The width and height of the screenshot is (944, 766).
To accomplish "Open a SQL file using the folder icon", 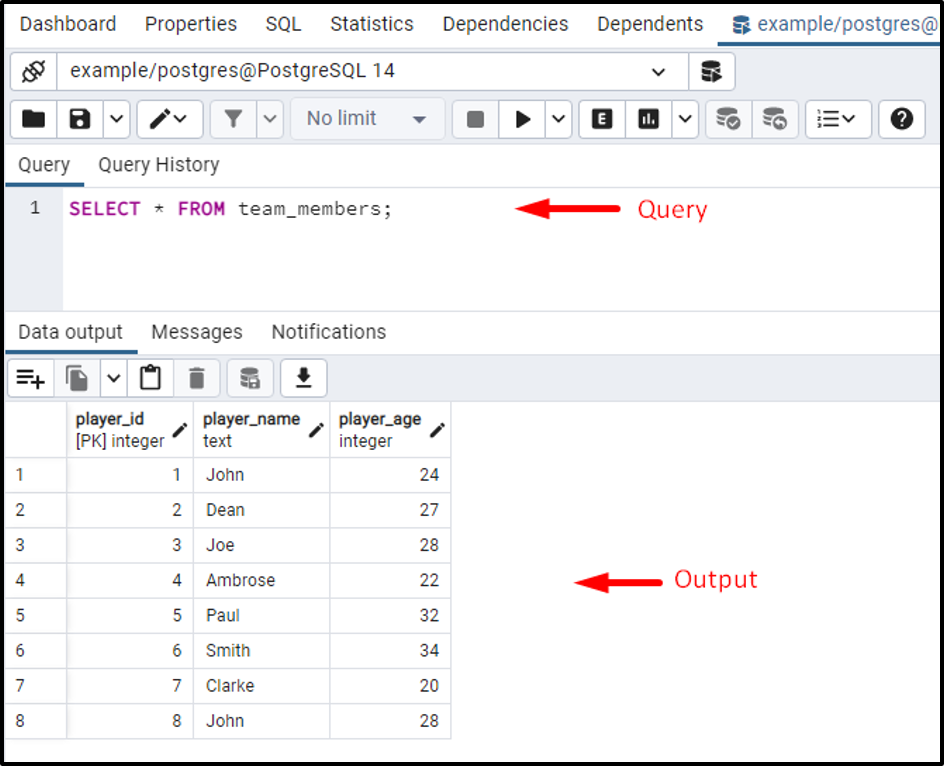I will 33,119.
